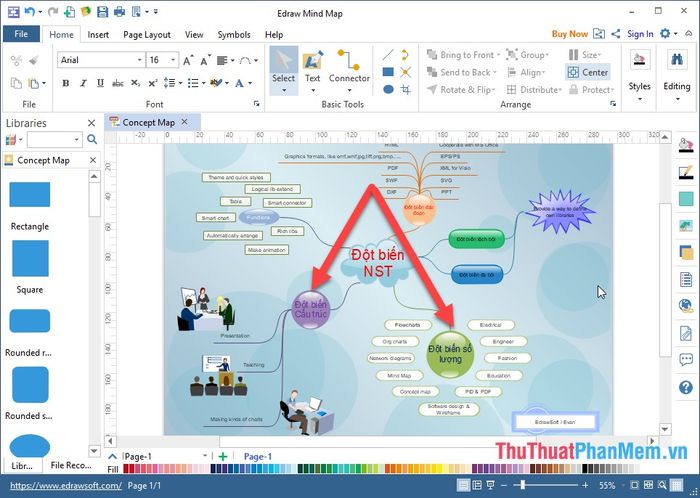This screenshot has width=700, height=498.
Task: Click the Save icon in quick access toolbar
Action: coord(102,12)
